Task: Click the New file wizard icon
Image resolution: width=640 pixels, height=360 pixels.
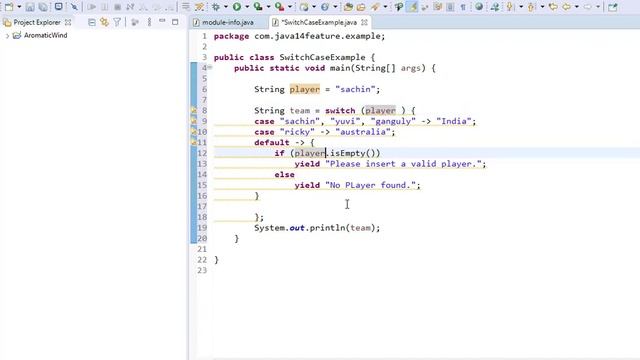Action: 9,7
